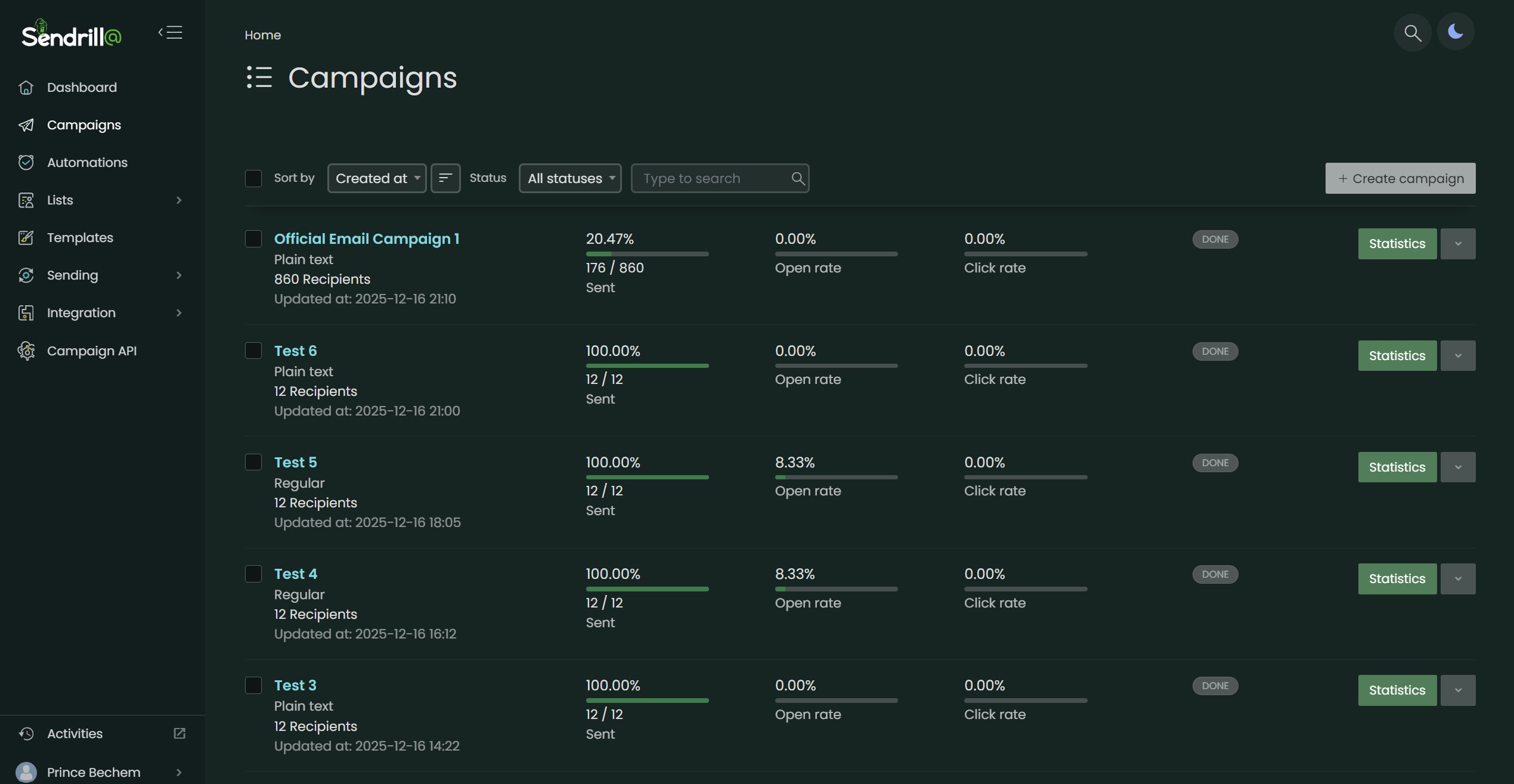Click the Campaign API gear icon
The height and width of the screenshot is (784, 1514).
point(26,351)
